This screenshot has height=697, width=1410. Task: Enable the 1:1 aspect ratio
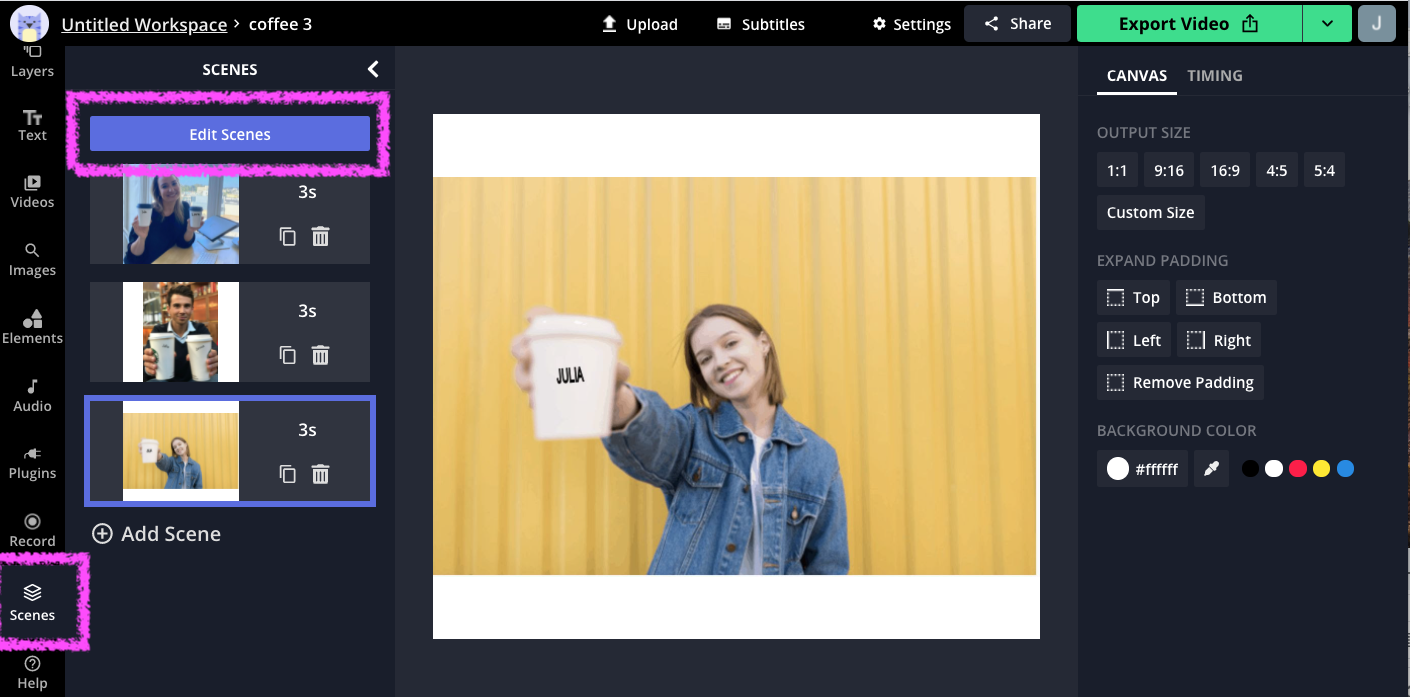point(1117,170)
